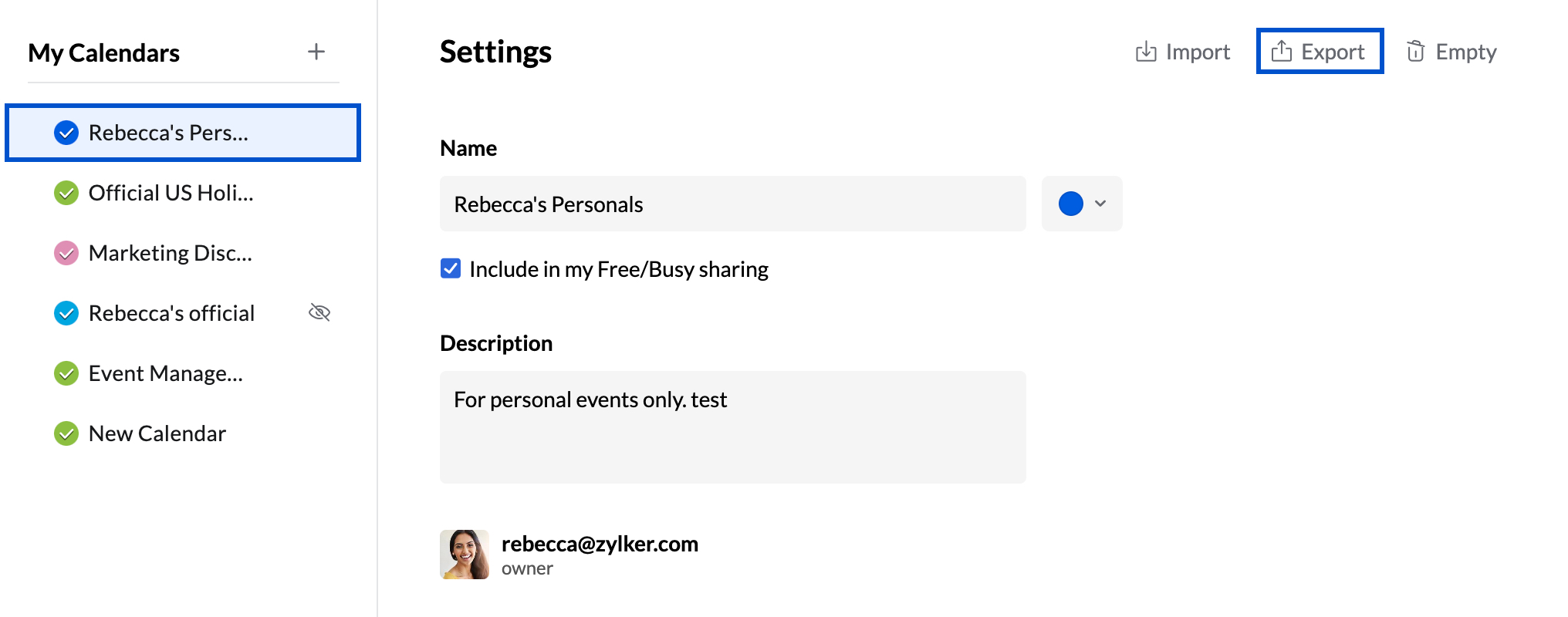The image size is (1568, 617).
Task: Click the blue color circle swatch
Action: [1070, 204]
